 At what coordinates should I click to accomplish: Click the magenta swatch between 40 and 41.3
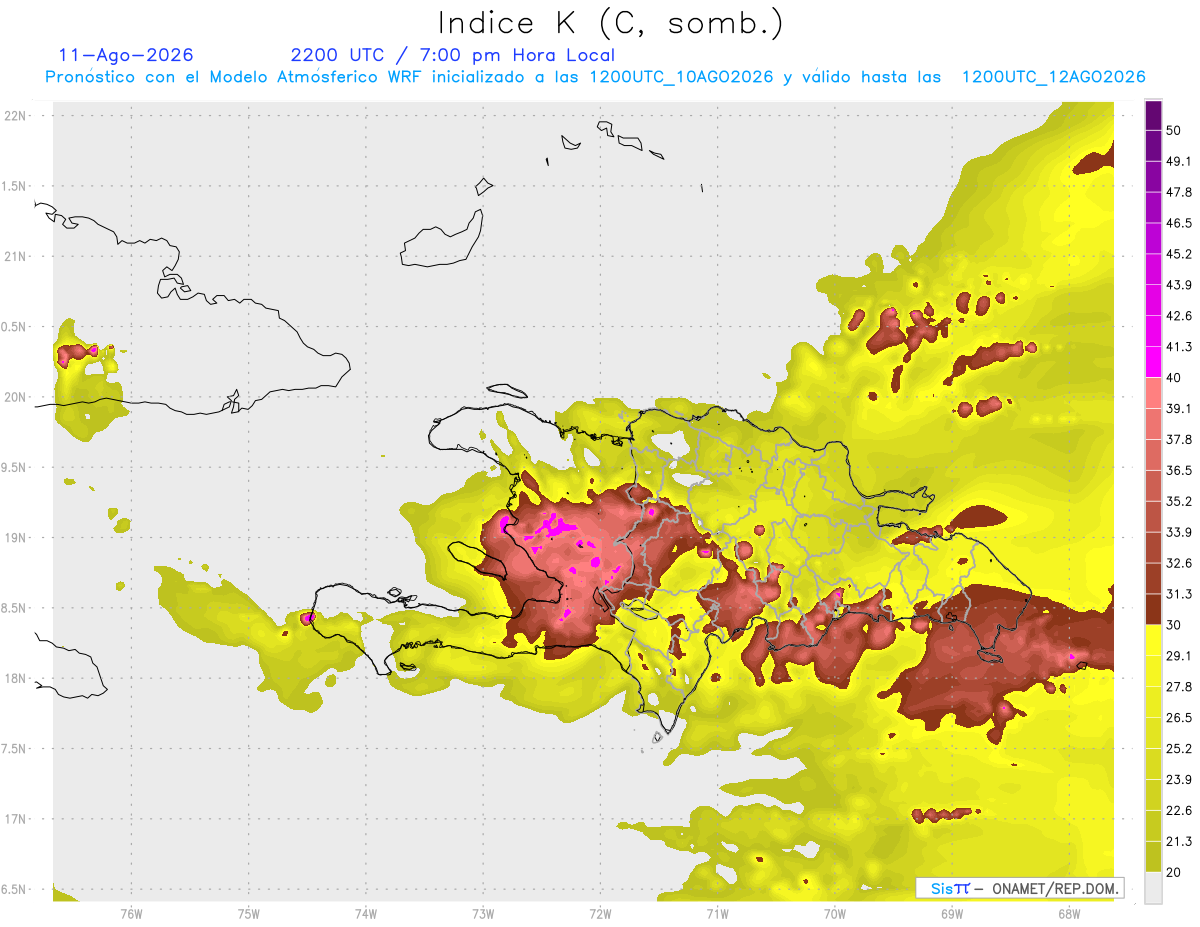(x=1153, y=362)
